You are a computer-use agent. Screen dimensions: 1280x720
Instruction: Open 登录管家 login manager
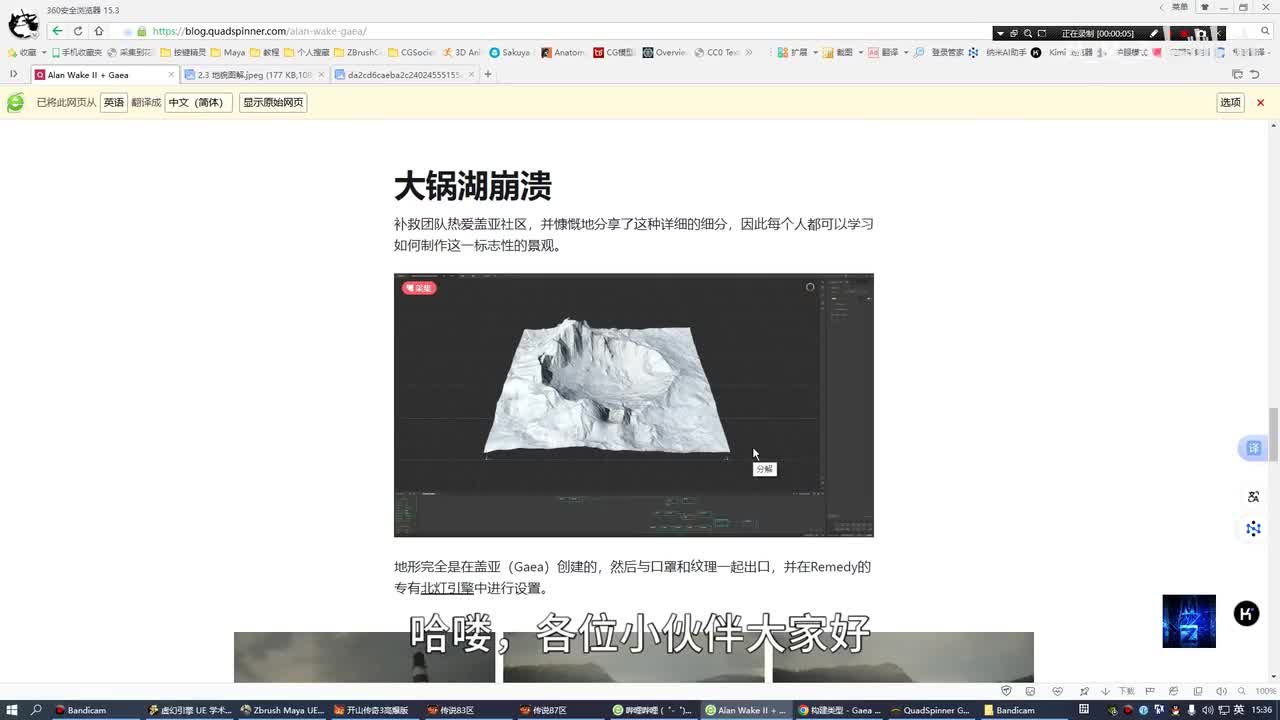pyautogui.click(x=939, y=52)
